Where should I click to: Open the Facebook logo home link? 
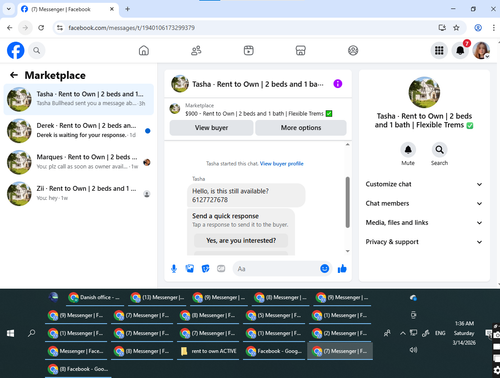(16, 50)
